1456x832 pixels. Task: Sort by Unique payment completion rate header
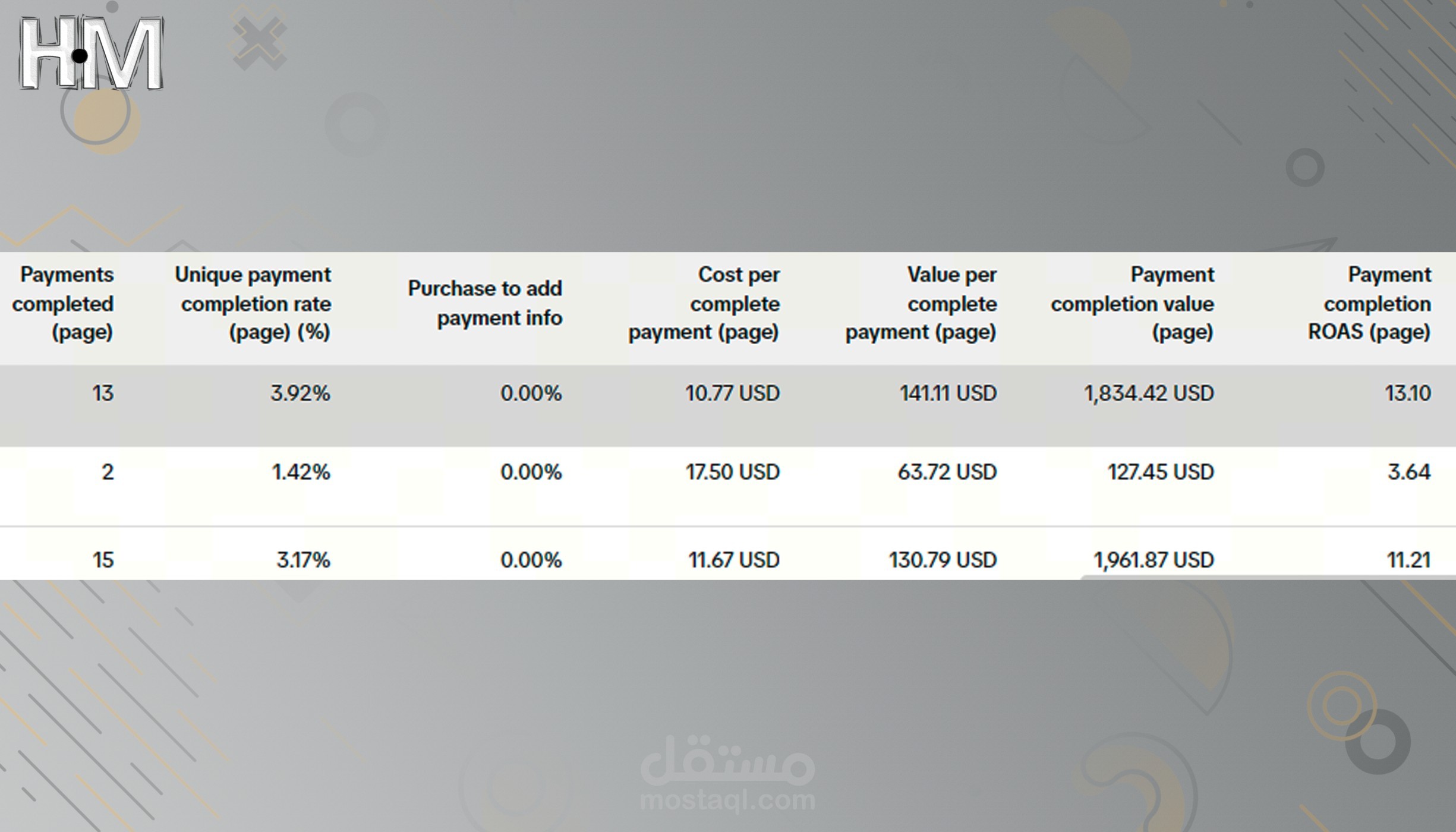tap(254, 303)
